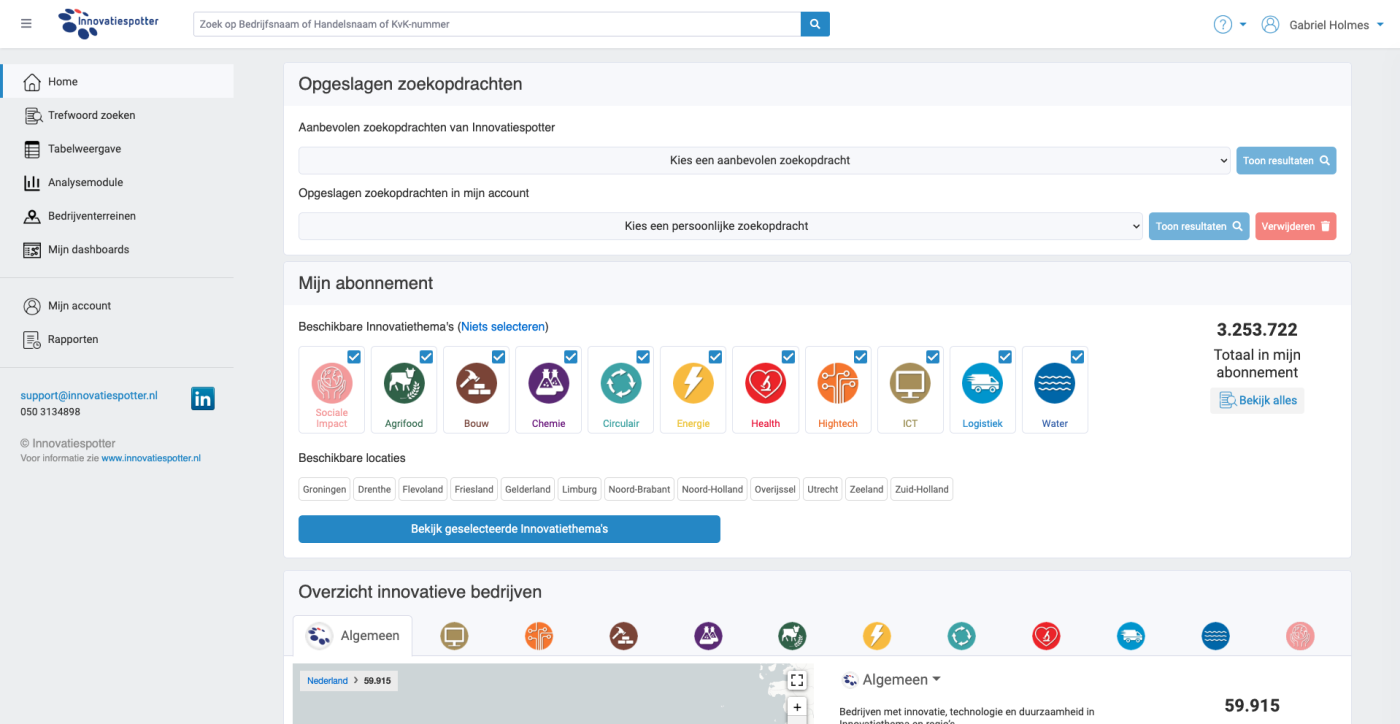Uncheck the Water theme checkbox

1077,357
